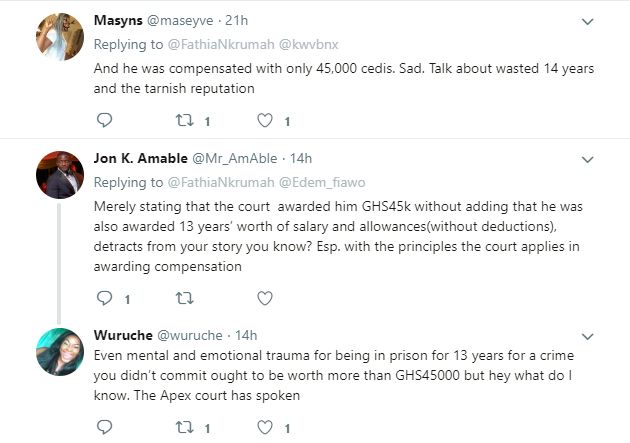The image size is (630, 443).
Task: Retweet Masyns' tweet about 45,000 cedis
Action: point(183,121)
